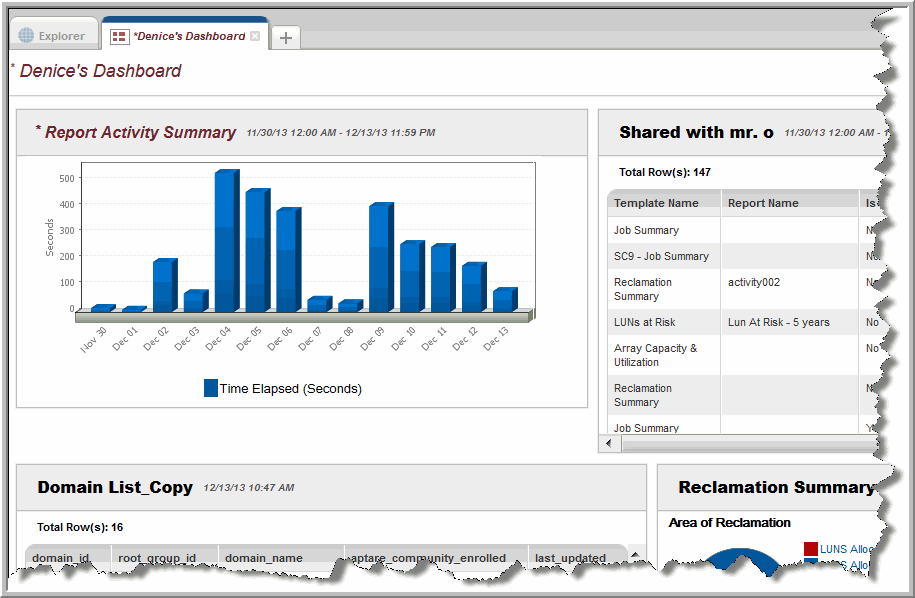Close the Denice's Dashboard tab
Viewport: 915px width, 598px height.
(255, 36)
